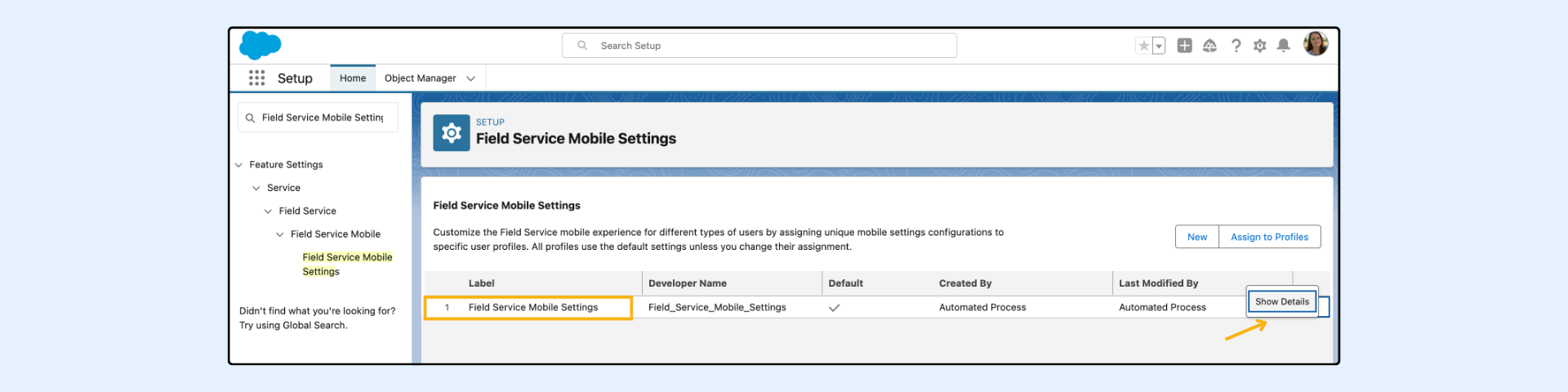Open the notifications bell

tap(1283, 46)
